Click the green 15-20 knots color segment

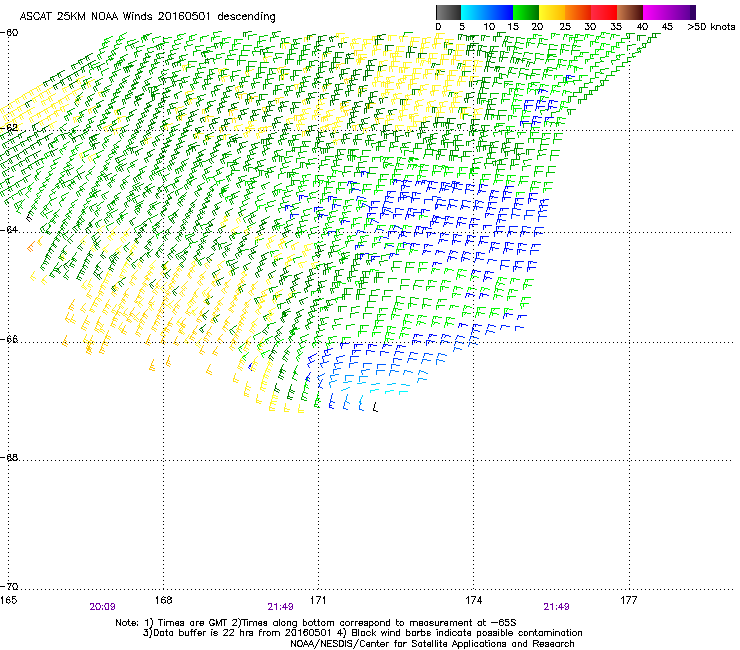click(526, 12)
